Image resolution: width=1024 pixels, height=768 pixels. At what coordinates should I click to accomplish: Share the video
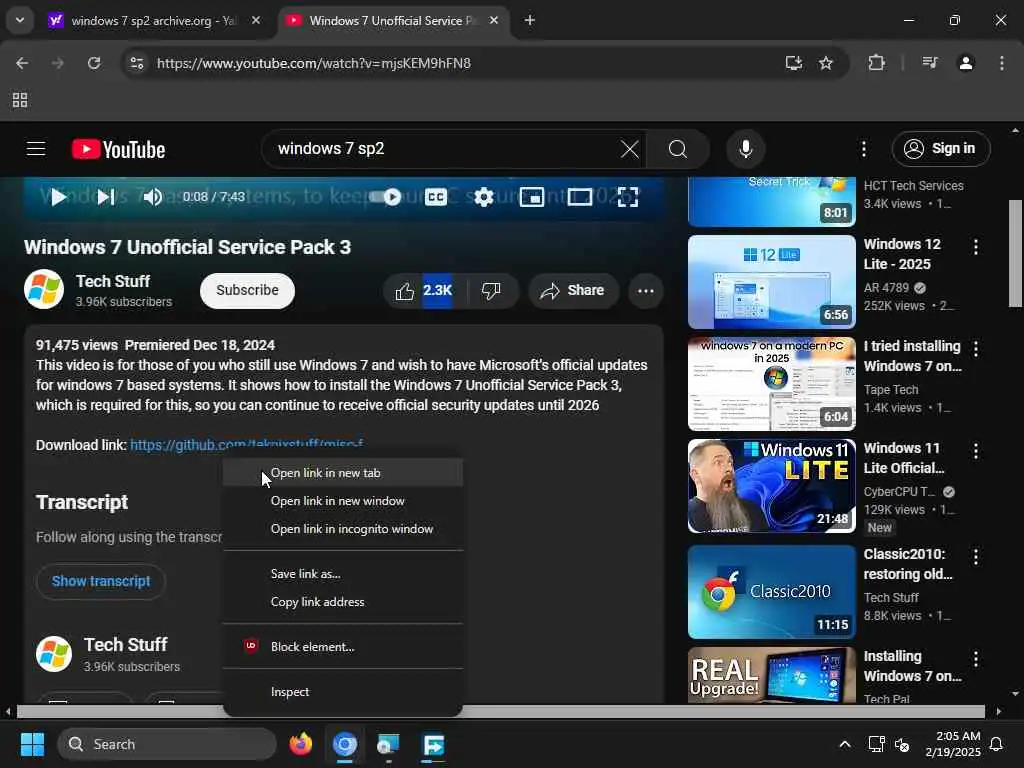tap(573, 291)
